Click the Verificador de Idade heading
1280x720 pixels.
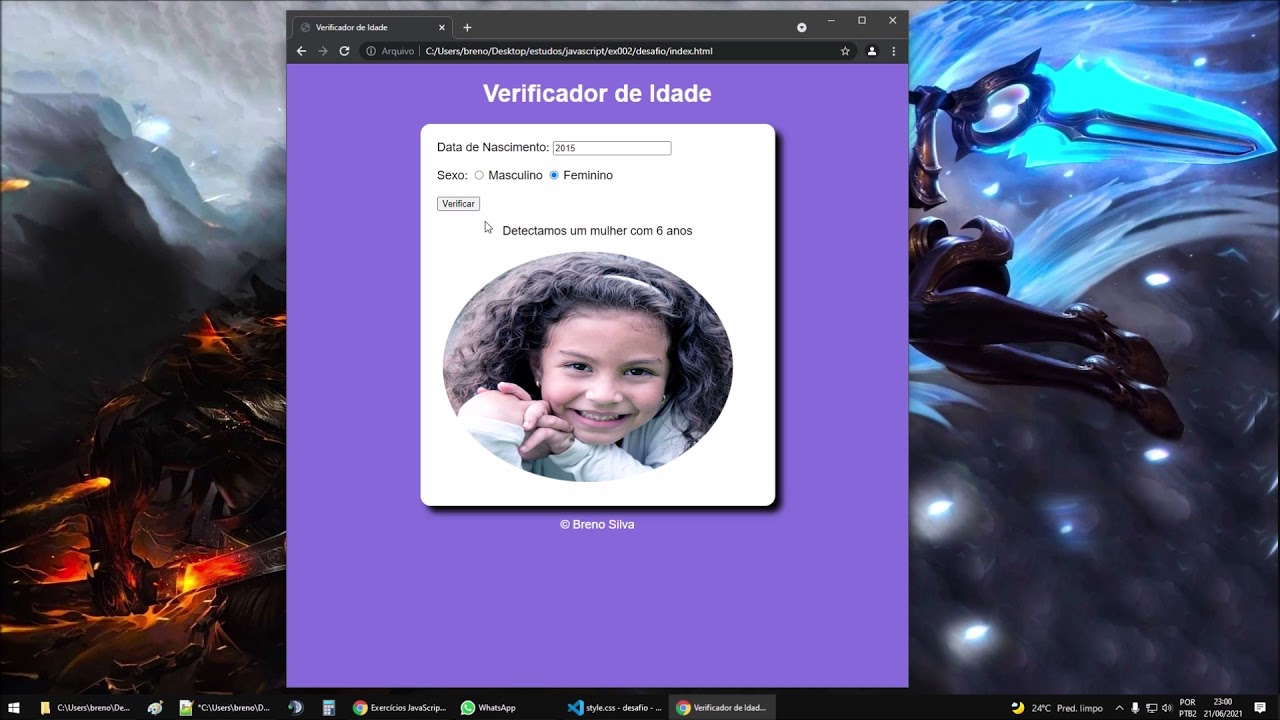(x=597, y=94)
